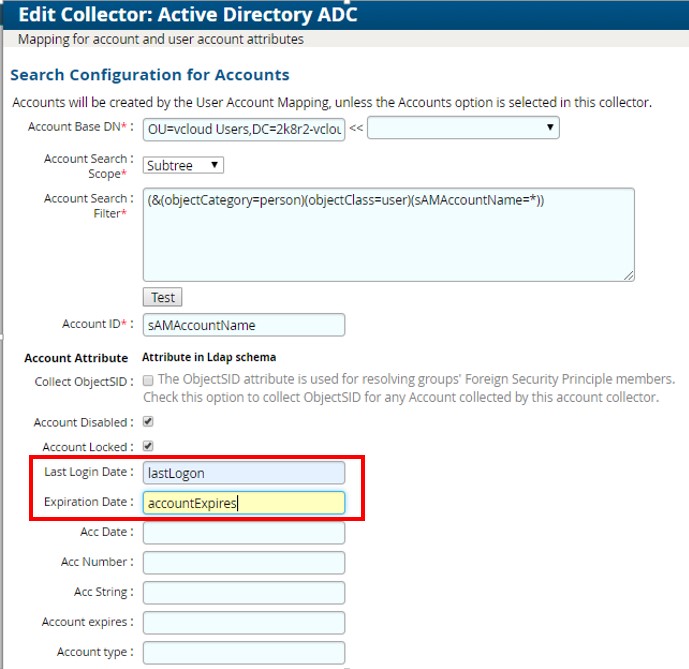The height and width of the screenshot is (669, 689).
Task: Click the Acc String input box
Action: (244, 593)
